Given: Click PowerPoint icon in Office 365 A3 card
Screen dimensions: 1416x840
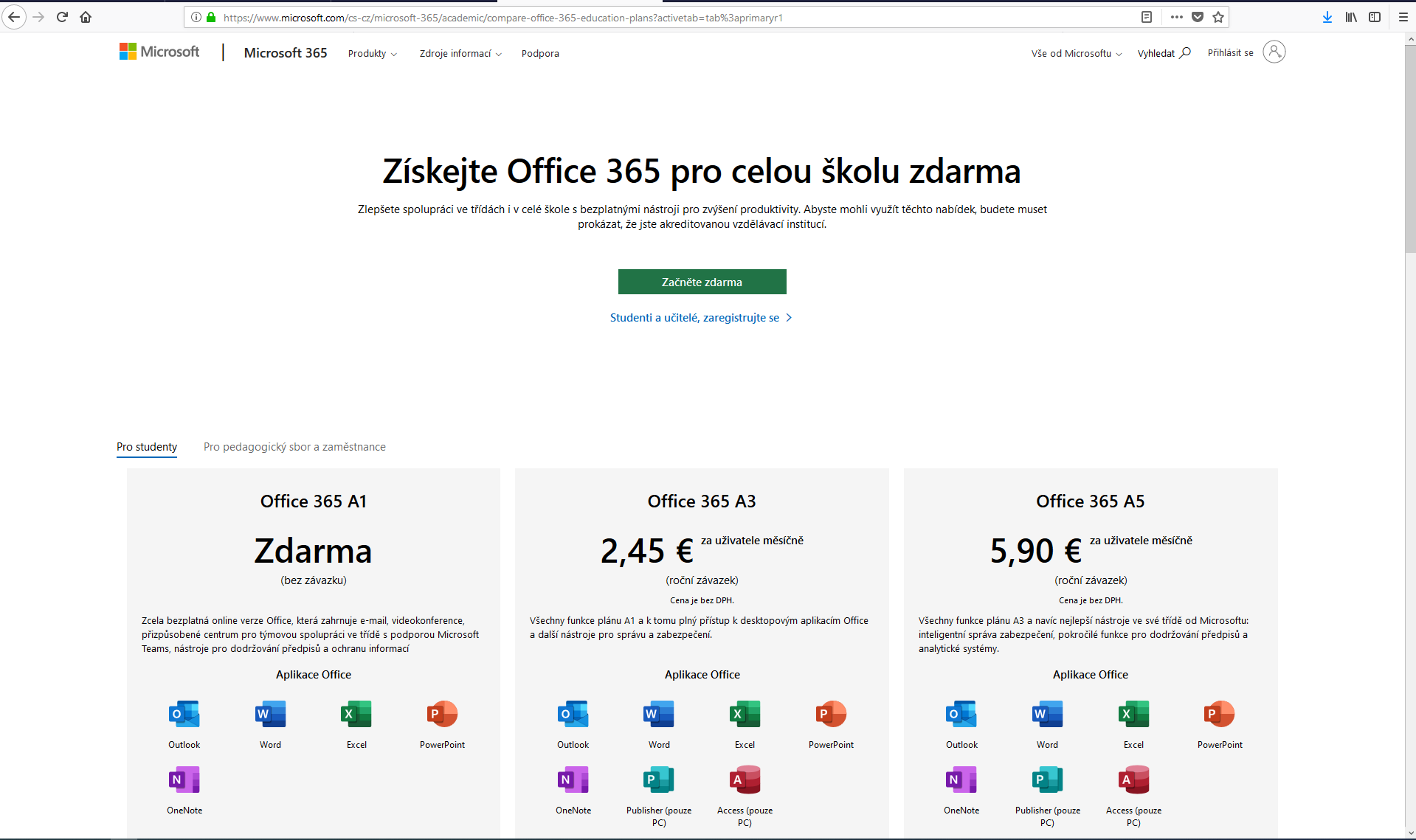Looking at the screenshot, I should coord(831,714).
